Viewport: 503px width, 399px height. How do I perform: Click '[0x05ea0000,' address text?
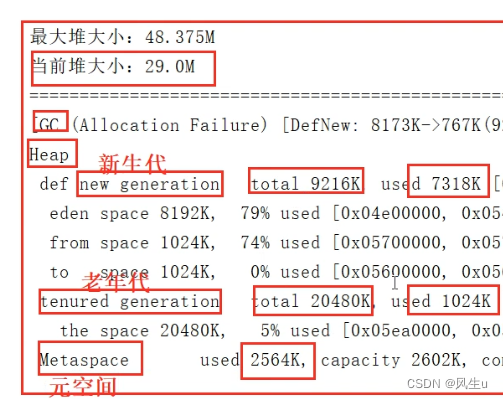click(400, 331)
